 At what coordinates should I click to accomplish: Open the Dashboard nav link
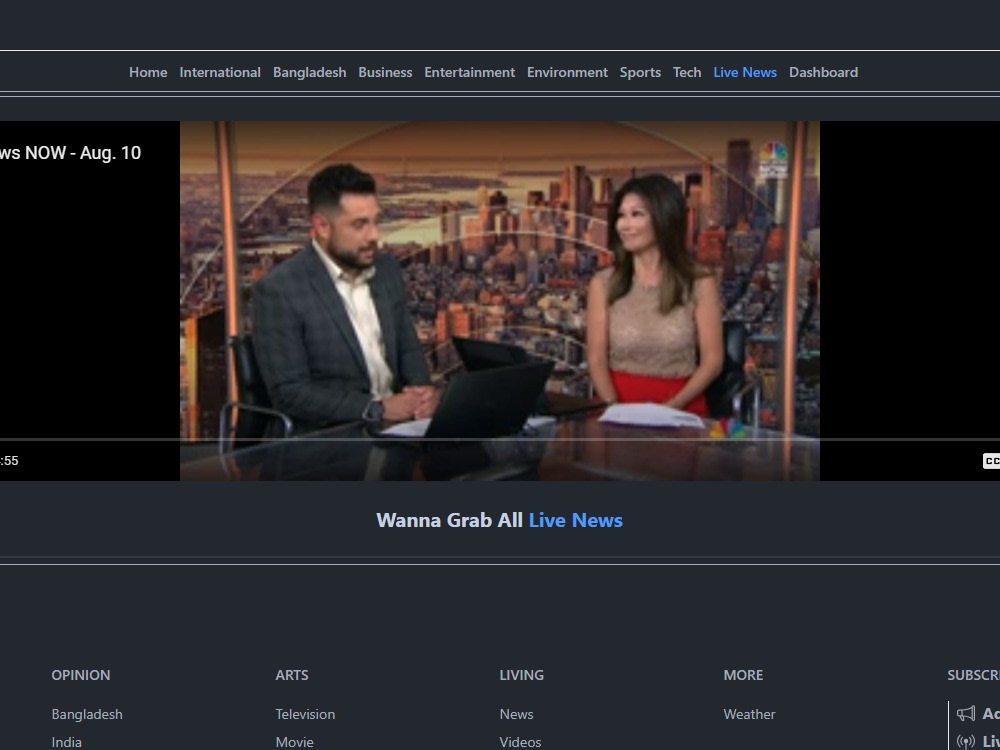click(823, 73)
